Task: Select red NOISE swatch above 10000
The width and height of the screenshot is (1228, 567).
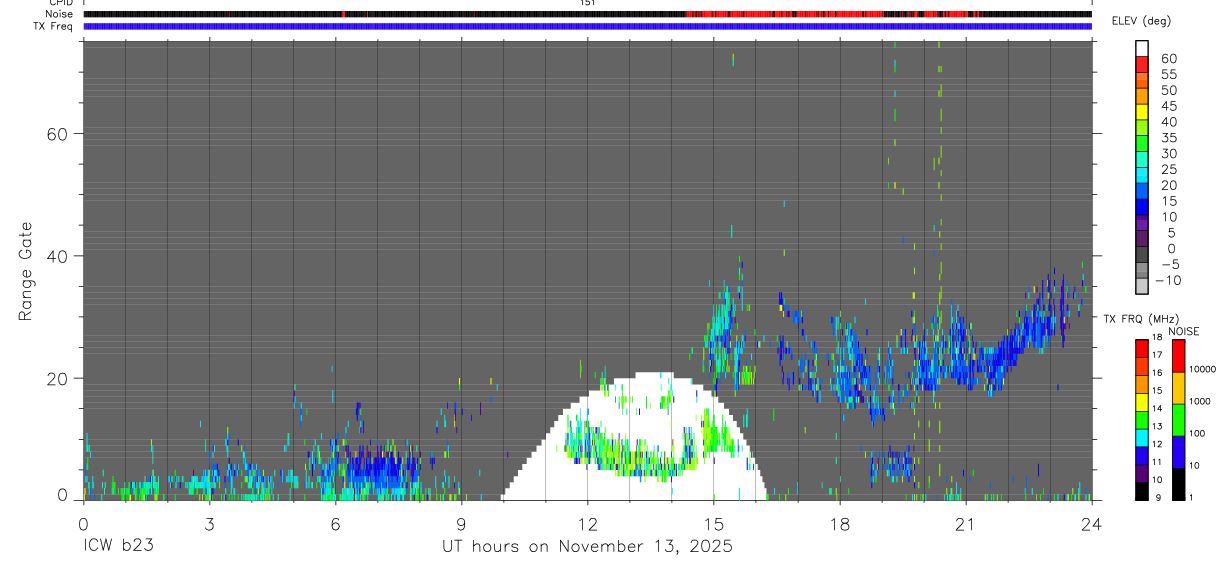Action: pyautogui.click(x=1178, y=356)
